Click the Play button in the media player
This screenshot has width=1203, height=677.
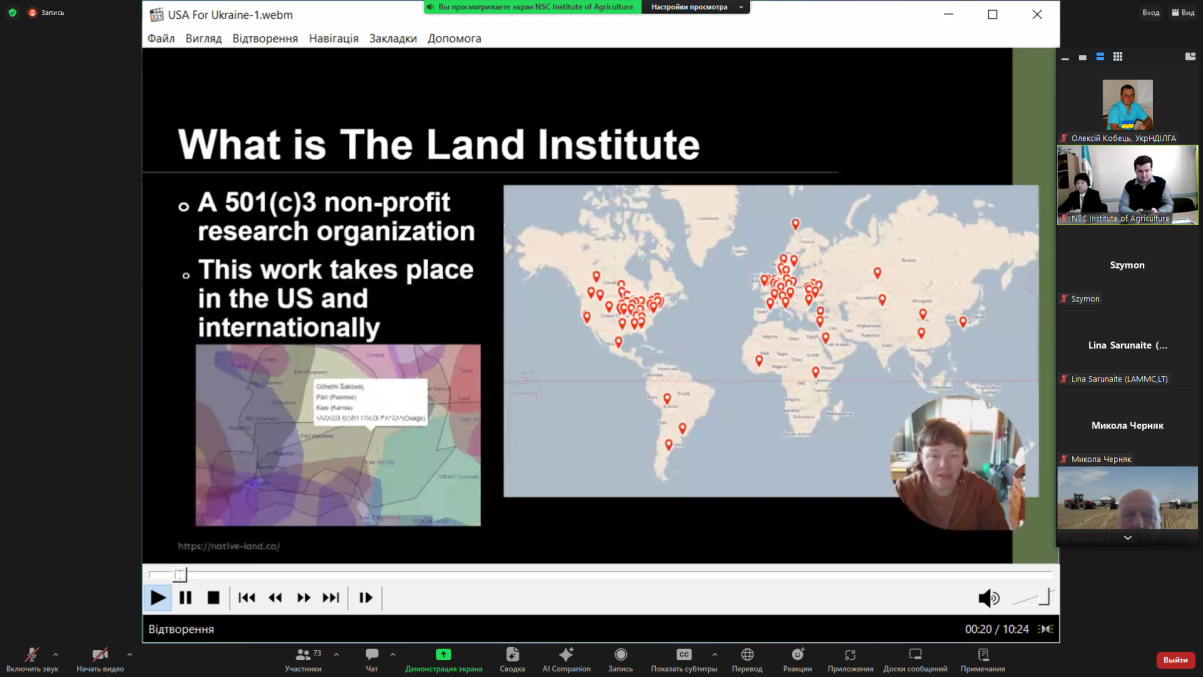click(158, 598)
